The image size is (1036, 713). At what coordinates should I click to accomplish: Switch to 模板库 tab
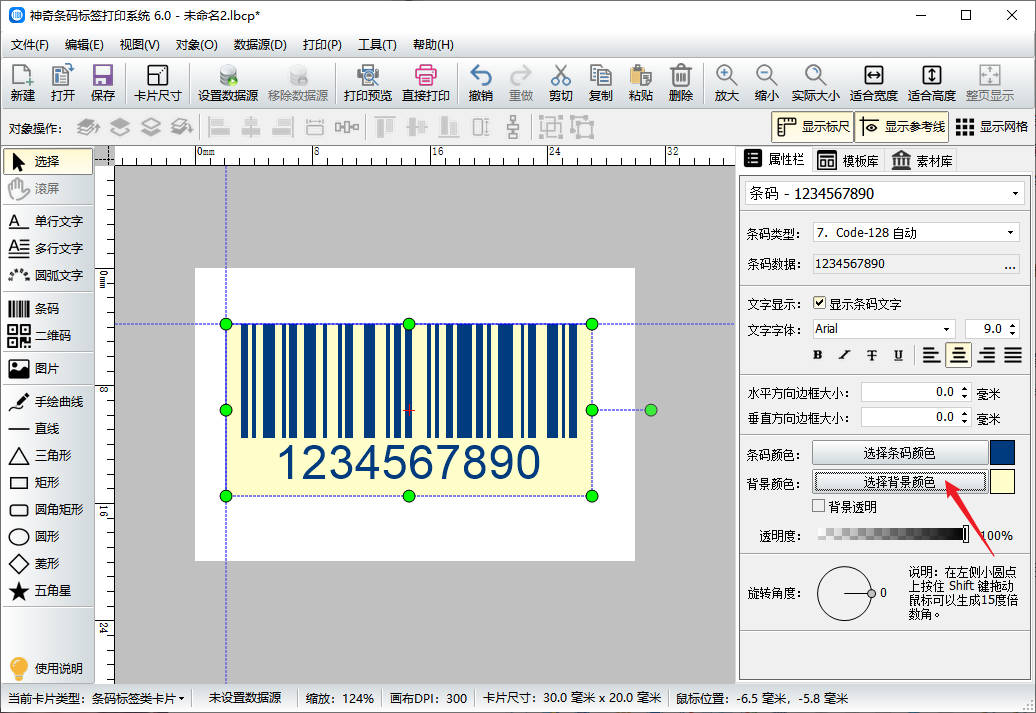(x=848, y=161)
